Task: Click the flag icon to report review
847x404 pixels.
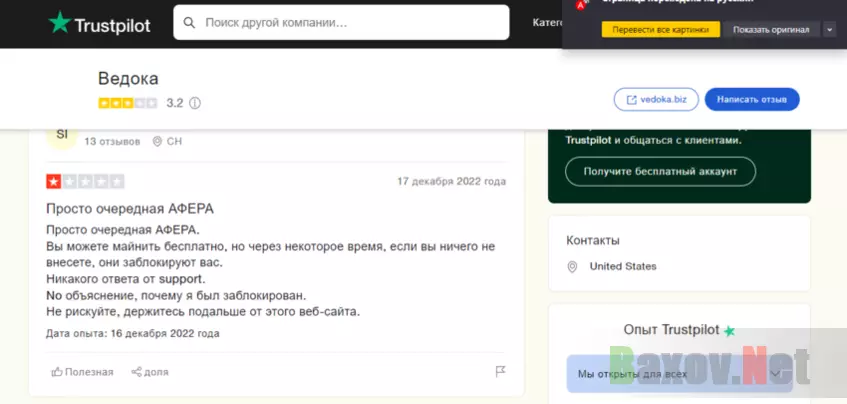Action: click(x=501, y=372)
